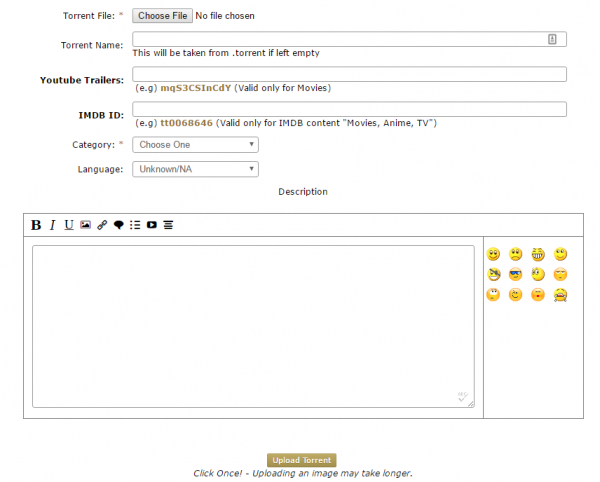Image resolution: width=600 pixels, height=482 pixels.
Task: Apply italic formatting in the editor
Action: 53,225
